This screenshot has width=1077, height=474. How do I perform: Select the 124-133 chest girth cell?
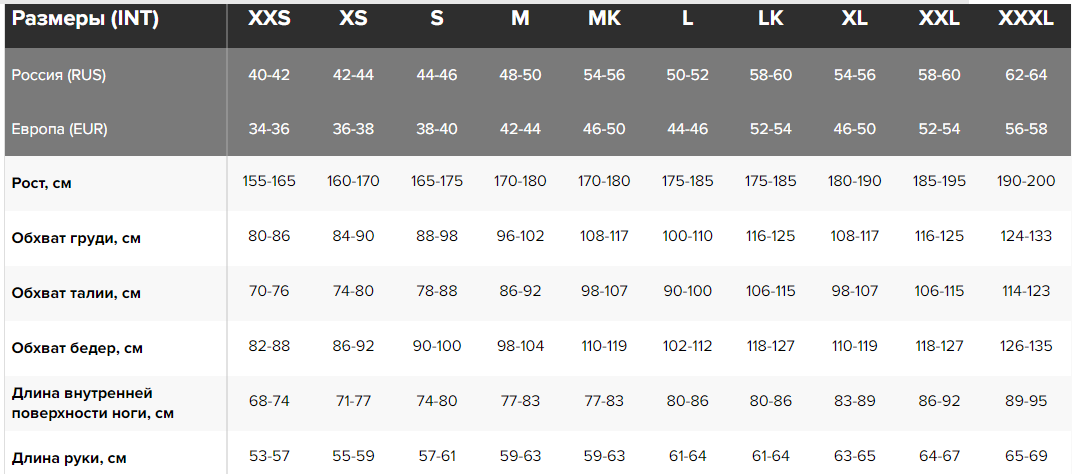point(1025,236)
